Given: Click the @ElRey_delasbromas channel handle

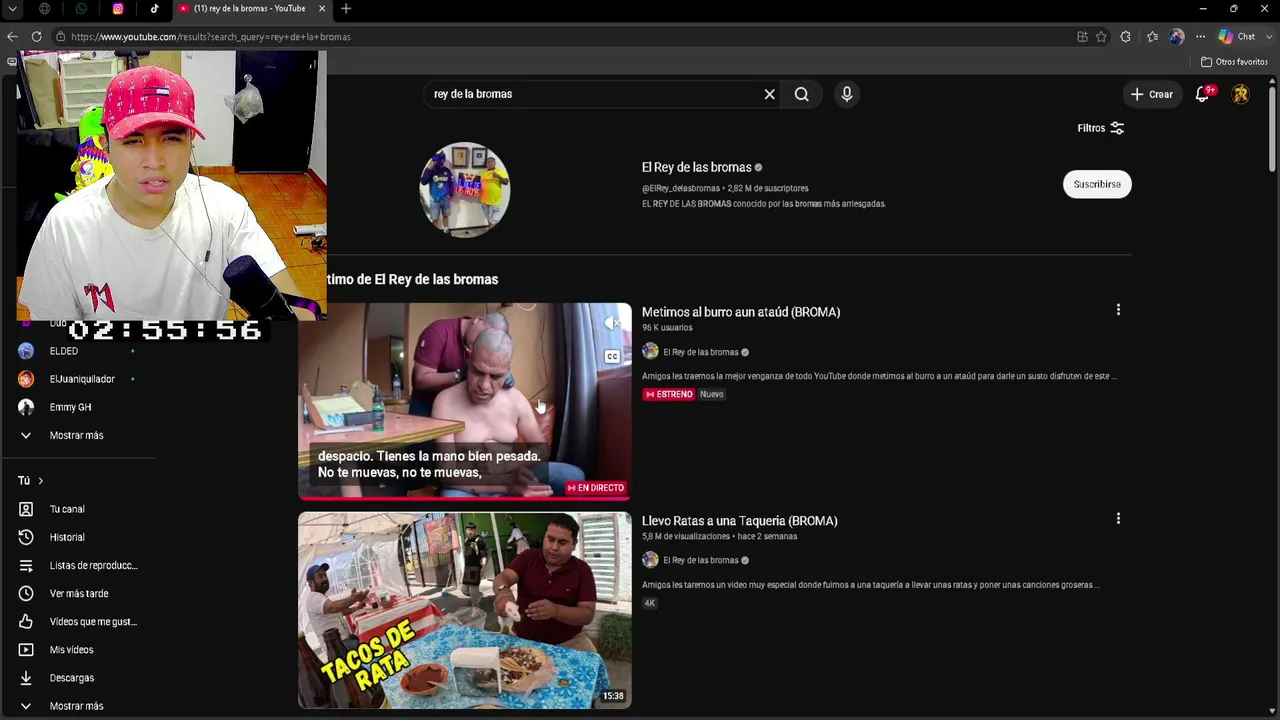Looking at the screenshot, I should (681, 188).
